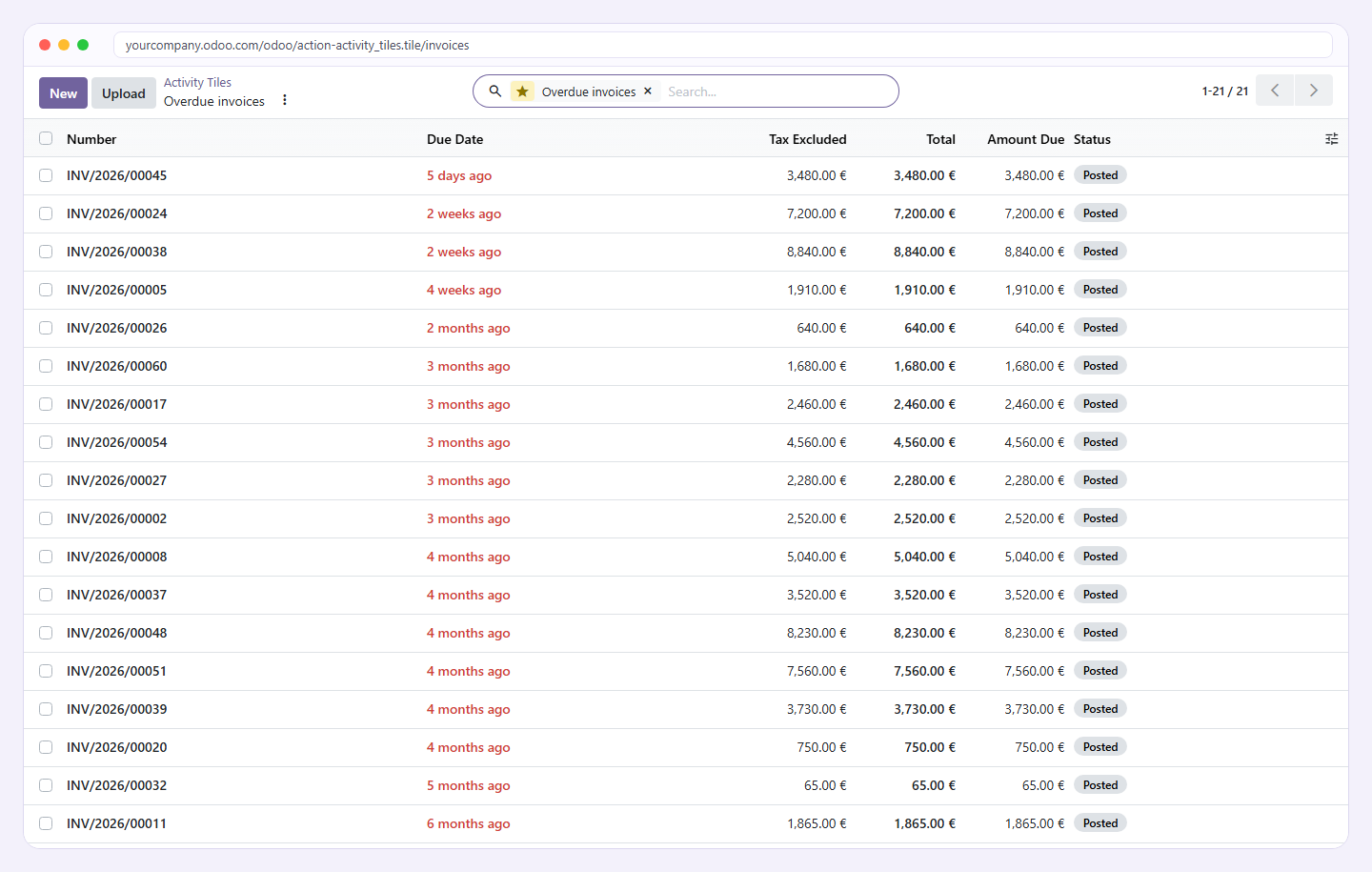Check the box for INV/2026/00045

pos(46,175)
